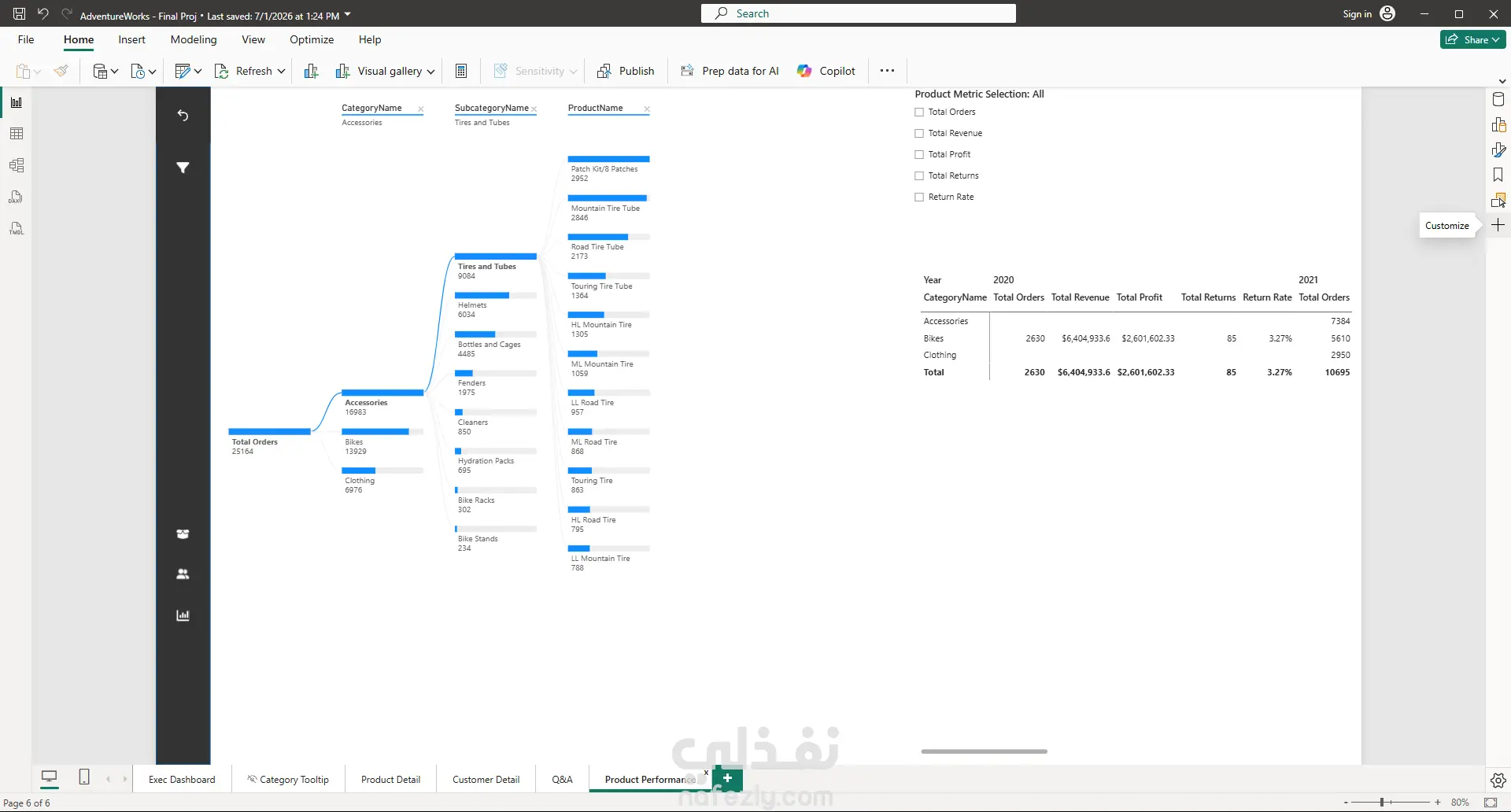This screenshot has height=812, width=1511.
Task: Click the fit to page icon
Action: point(1491,803)
